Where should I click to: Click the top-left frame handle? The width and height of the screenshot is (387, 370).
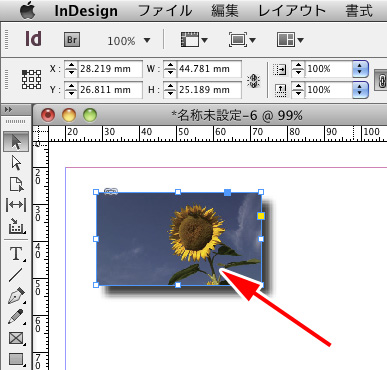click(x=96, y=192)
